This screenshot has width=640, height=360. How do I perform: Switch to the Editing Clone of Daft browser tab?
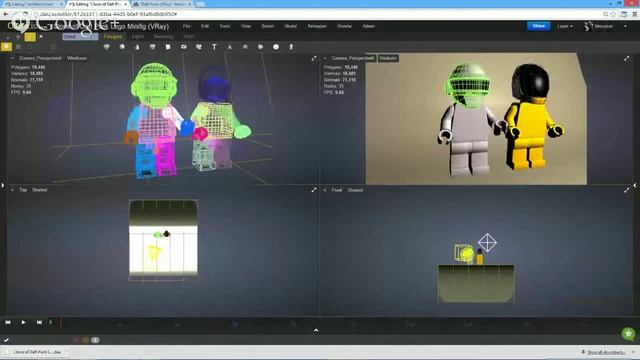click(98, 4)
